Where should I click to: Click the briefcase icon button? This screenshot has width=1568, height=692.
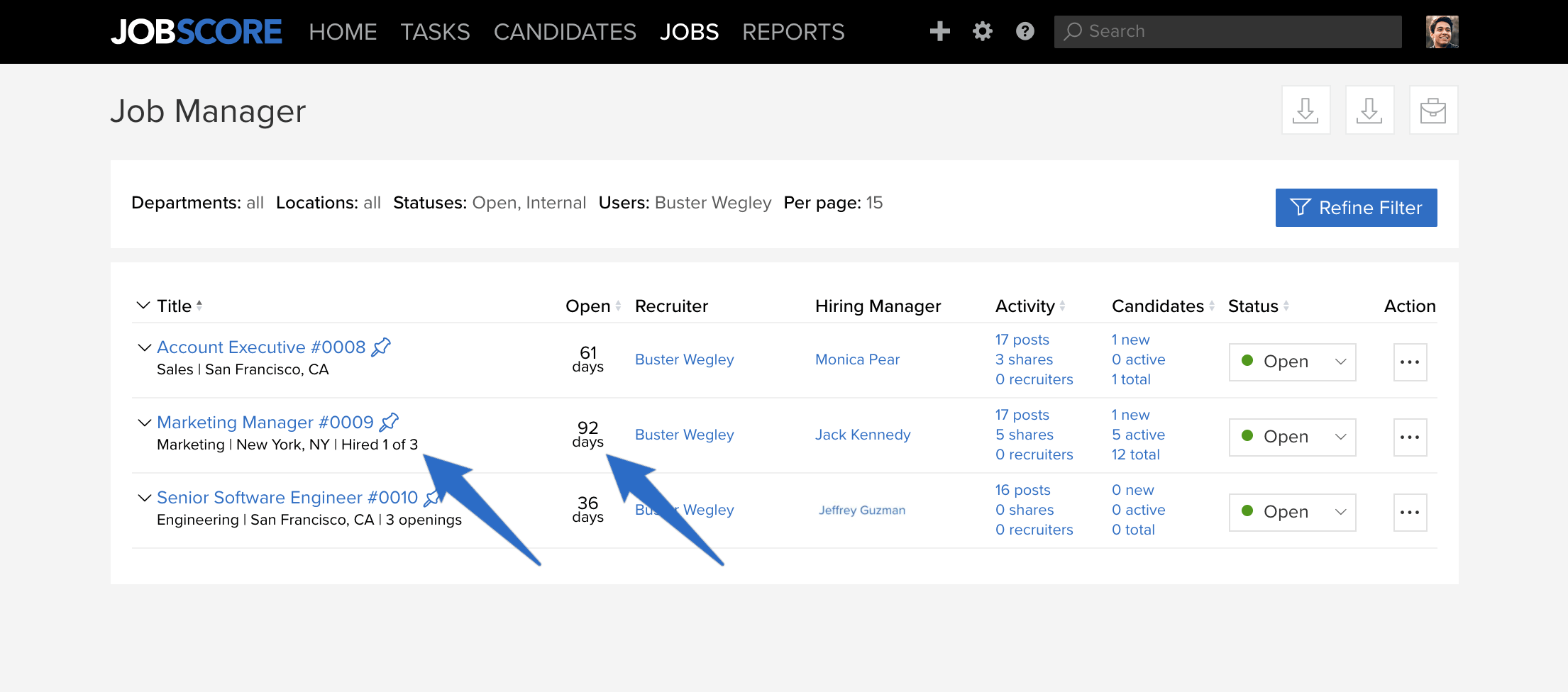coord(1433,110)
